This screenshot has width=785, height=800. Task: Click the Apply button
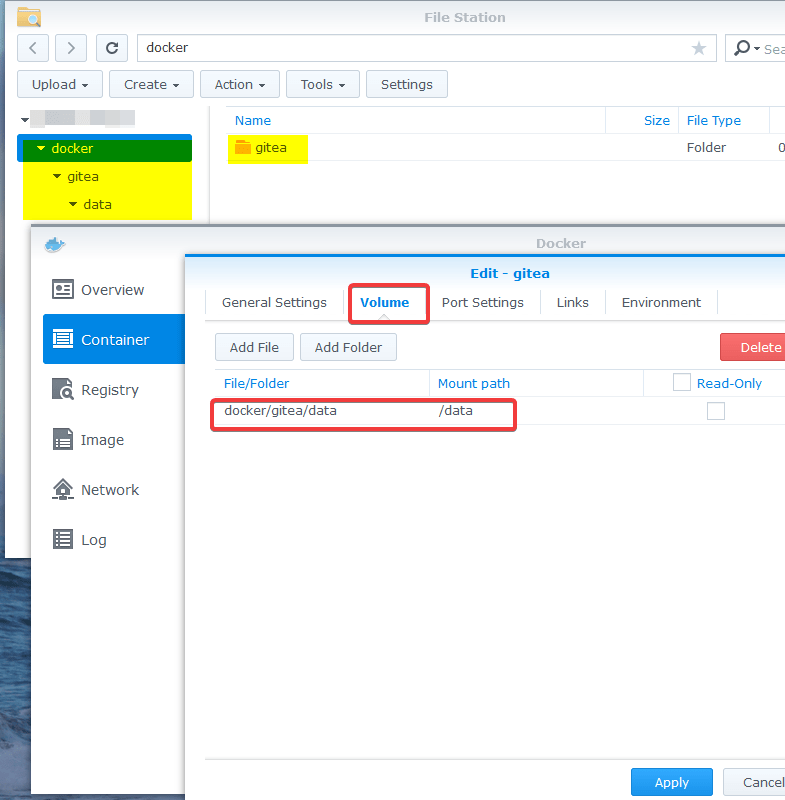click(x=671, y=782)
